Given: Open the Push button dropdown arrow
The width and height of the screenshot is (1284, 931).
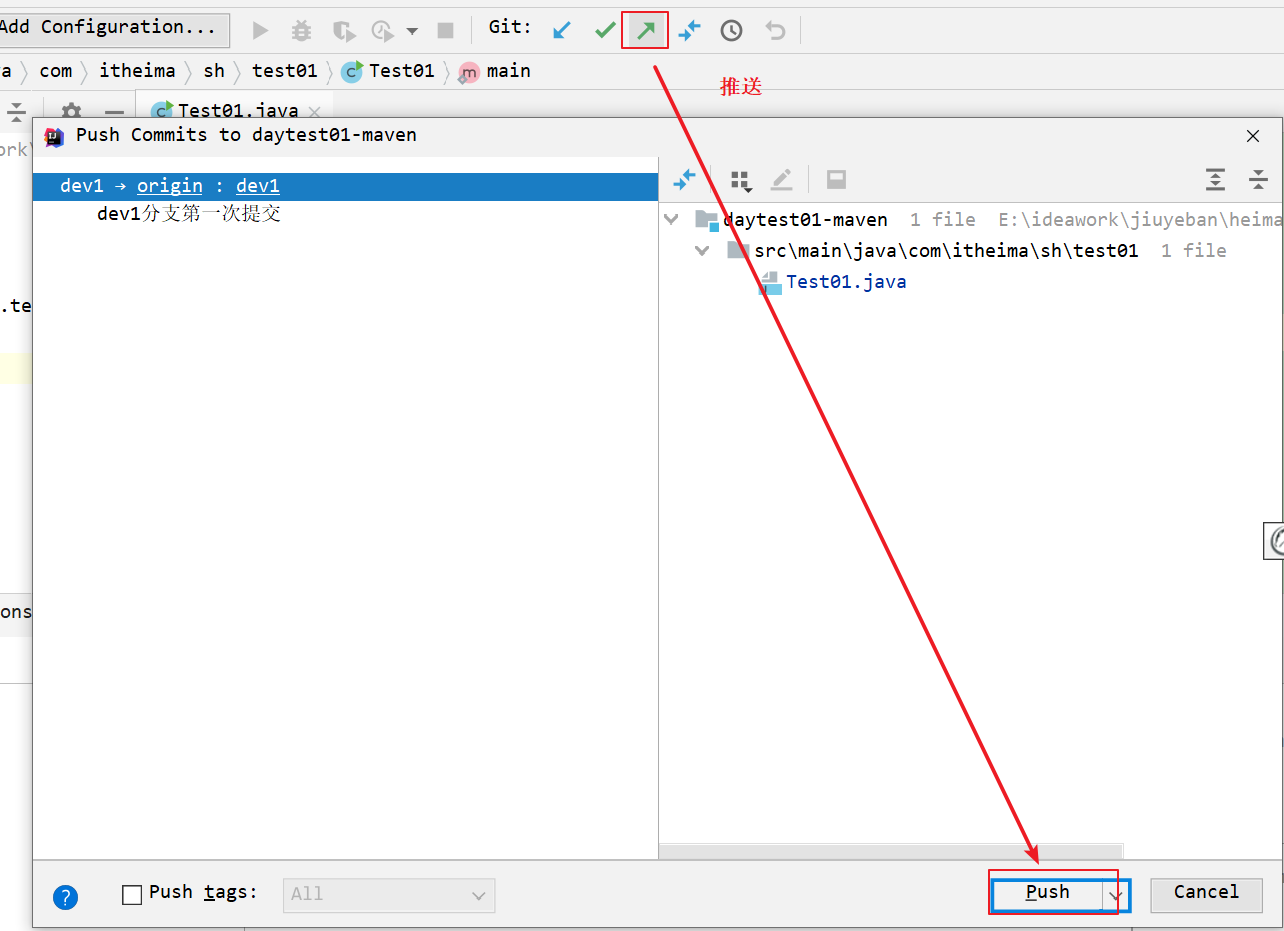Looking at the screenshot, I should [x=1116, y=896].
